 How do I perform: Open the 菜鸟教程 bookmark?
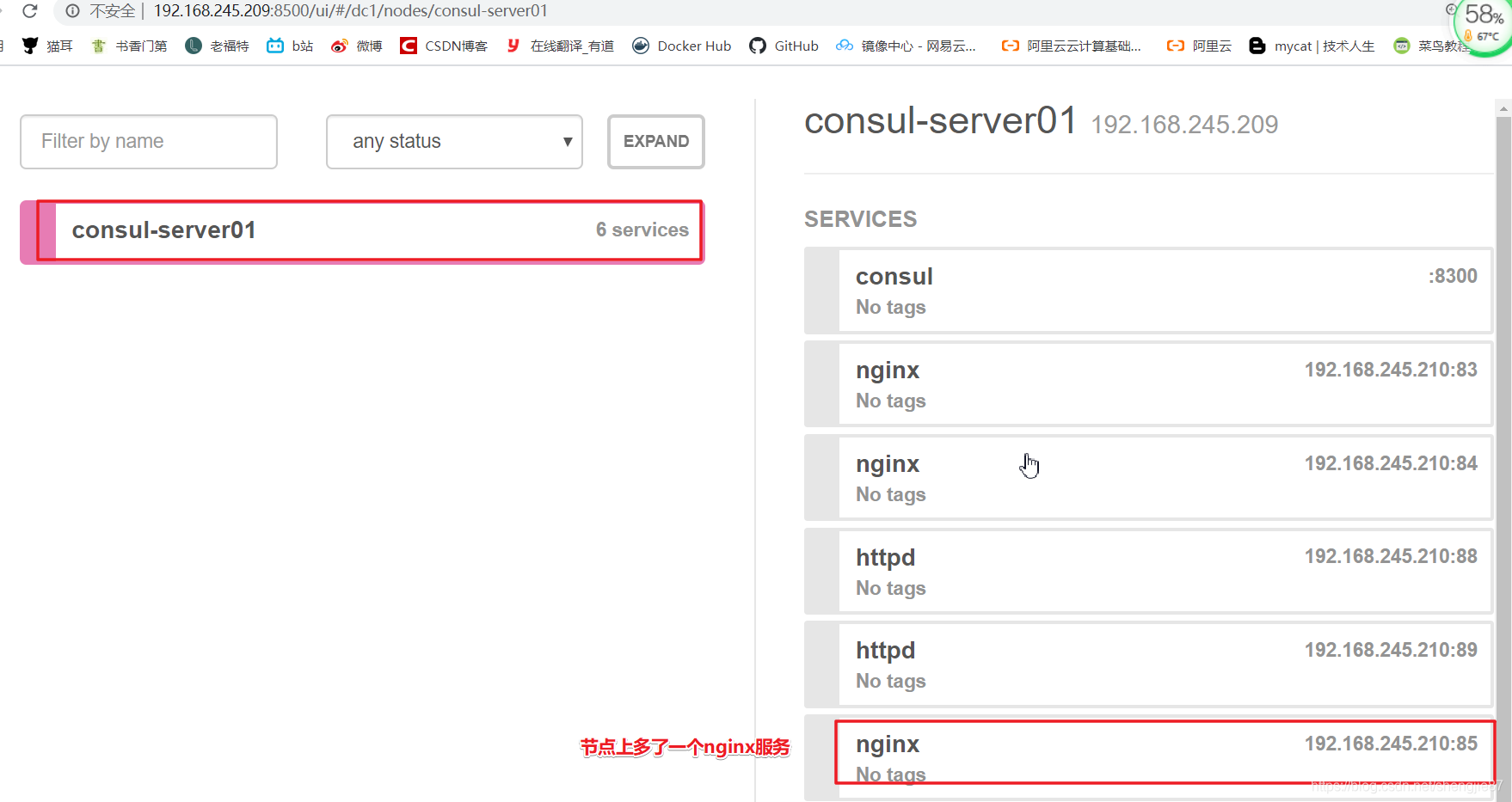point(1431,46)
